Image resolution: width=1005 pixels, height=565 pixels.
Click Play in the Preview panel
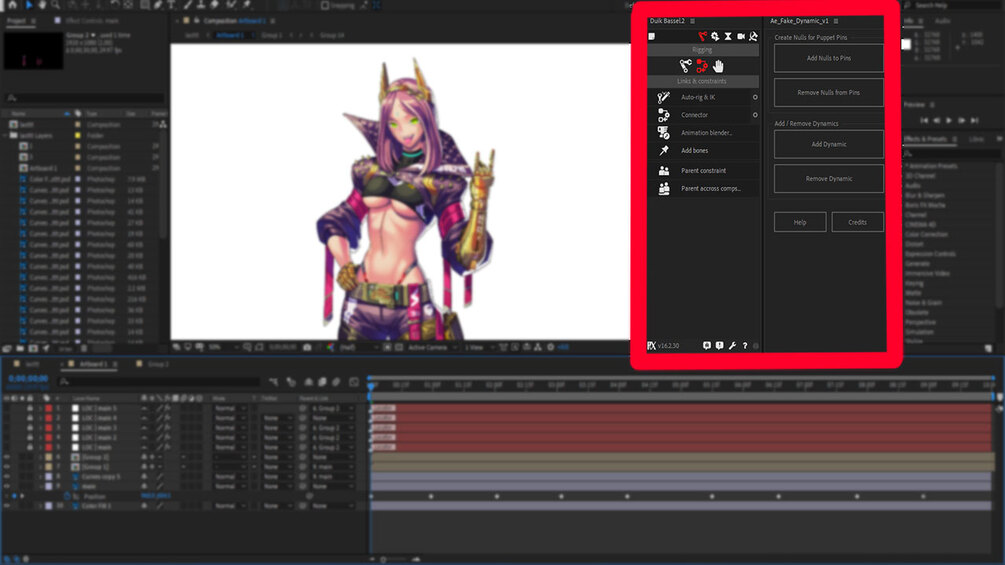[x=949, y=120]
